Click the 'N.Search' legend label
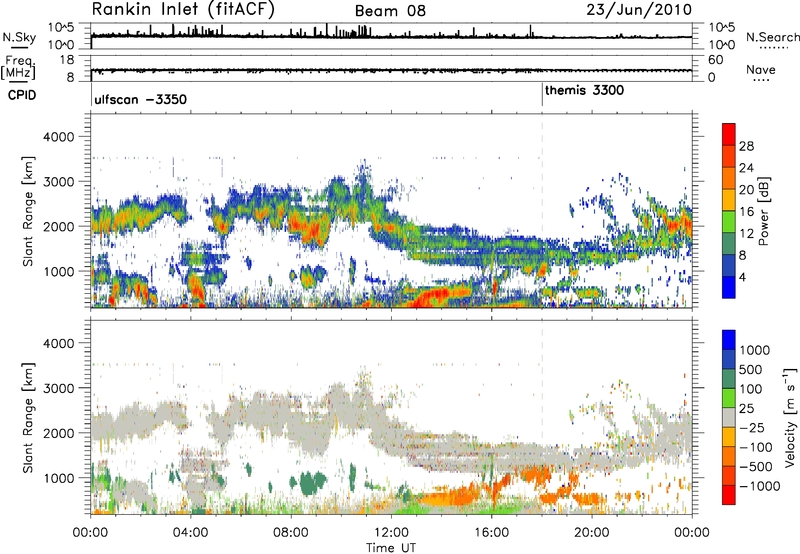 tap(772, 37)
